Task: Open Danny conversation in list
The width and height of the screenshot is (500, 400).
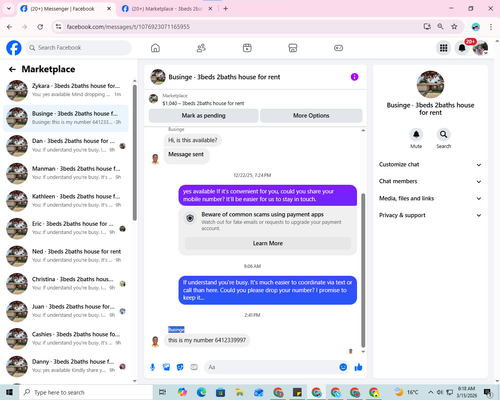Action: (67, 366)
